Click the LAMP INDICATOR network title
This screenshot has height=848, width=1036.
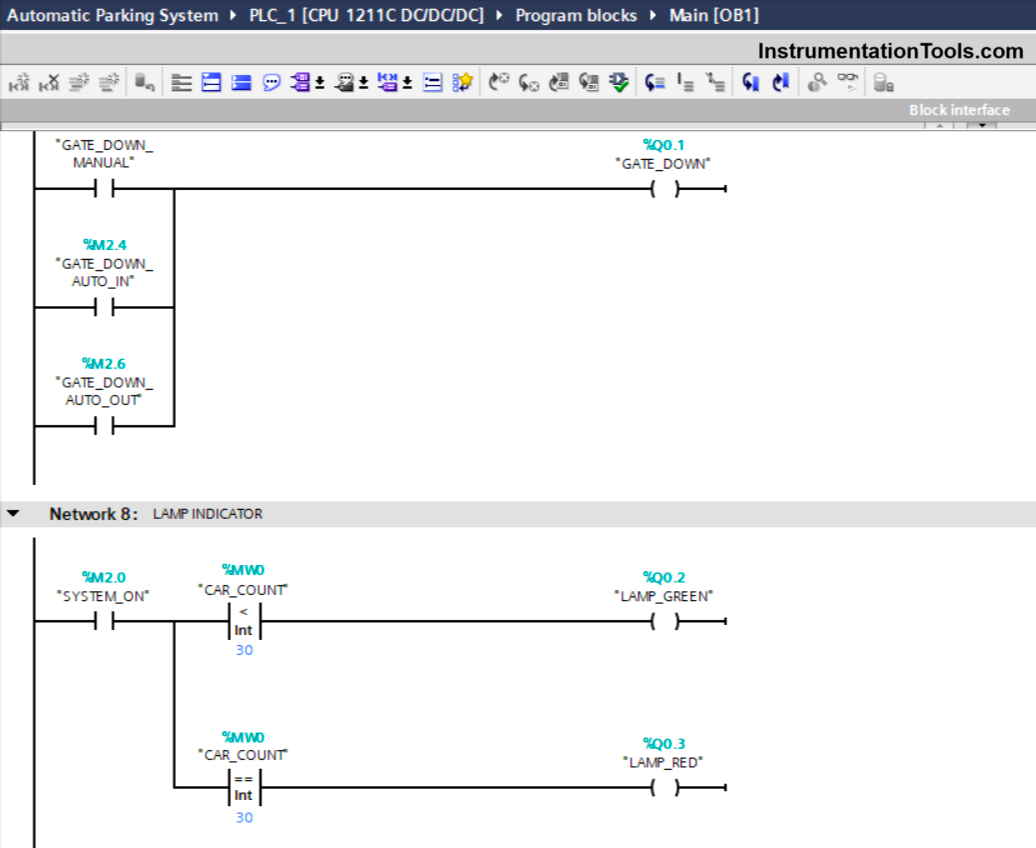coord(208,514)
